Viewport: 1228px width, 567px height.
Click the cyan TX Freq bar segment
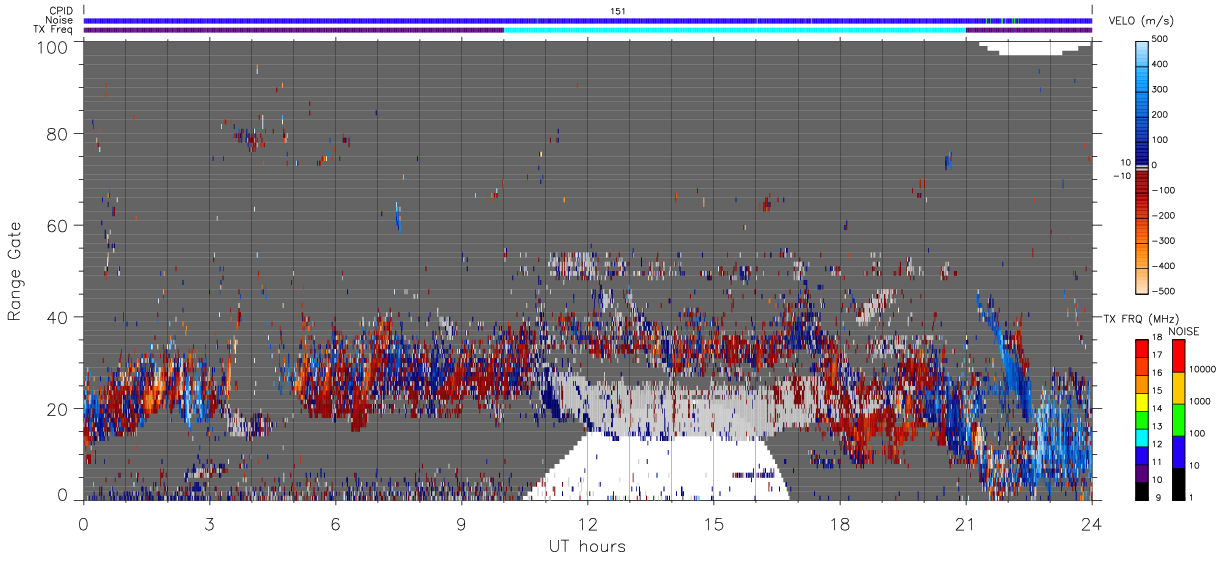(x=735, y=29)
